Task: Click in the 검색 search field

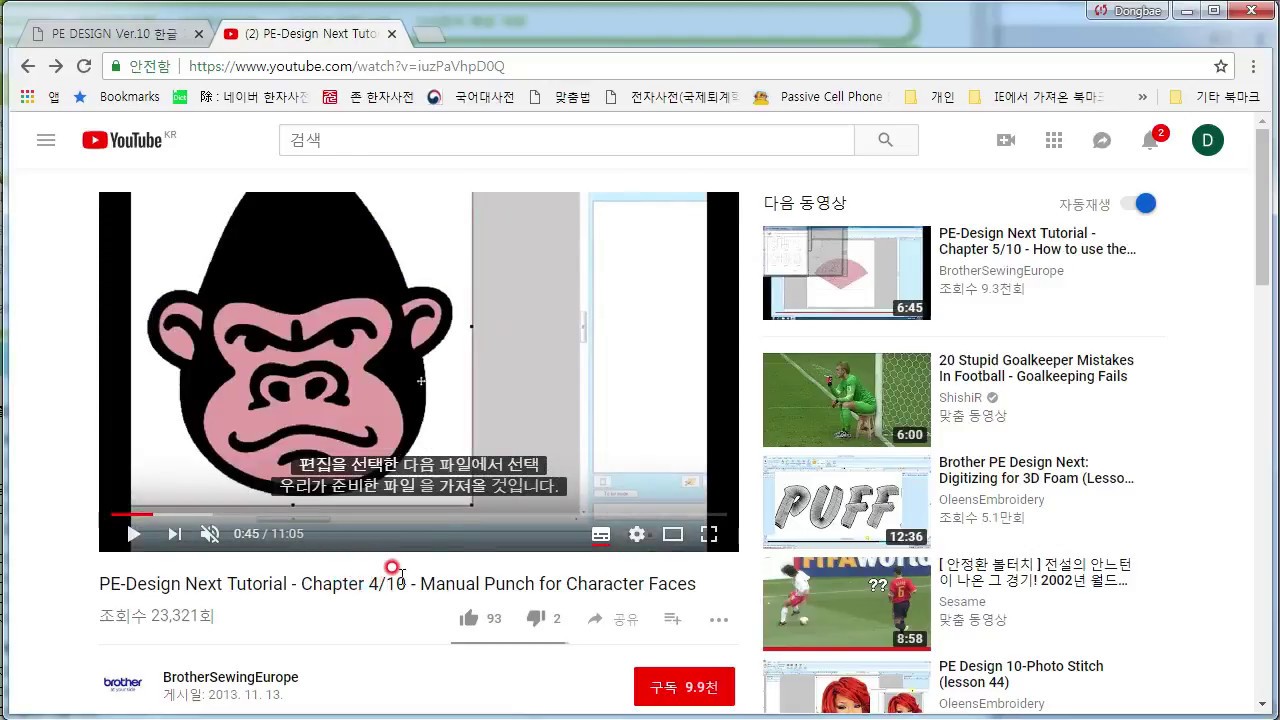Action: [567, 140]
